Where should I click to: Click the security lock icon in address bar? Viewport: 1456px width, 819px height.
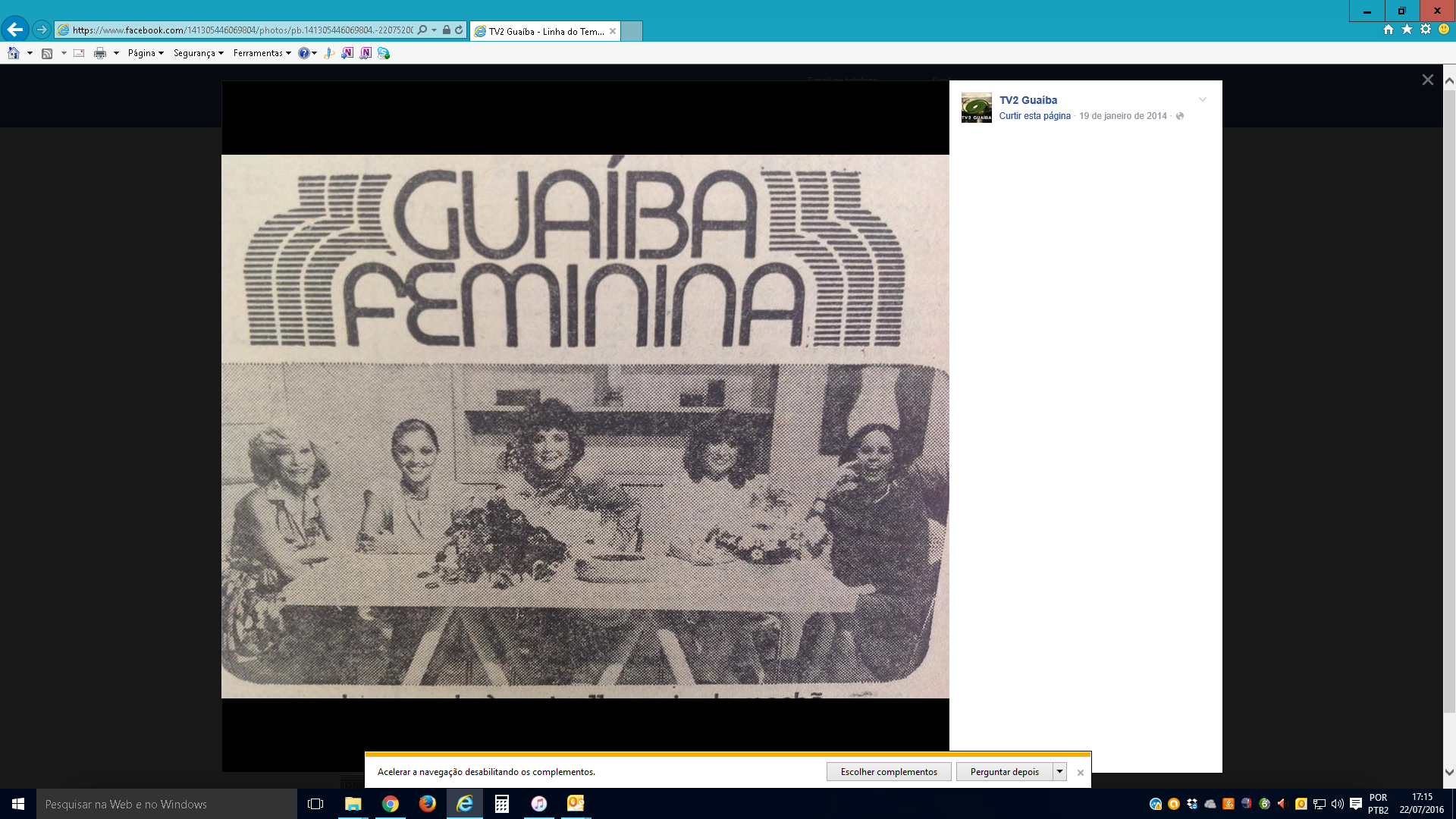point(447,30)
